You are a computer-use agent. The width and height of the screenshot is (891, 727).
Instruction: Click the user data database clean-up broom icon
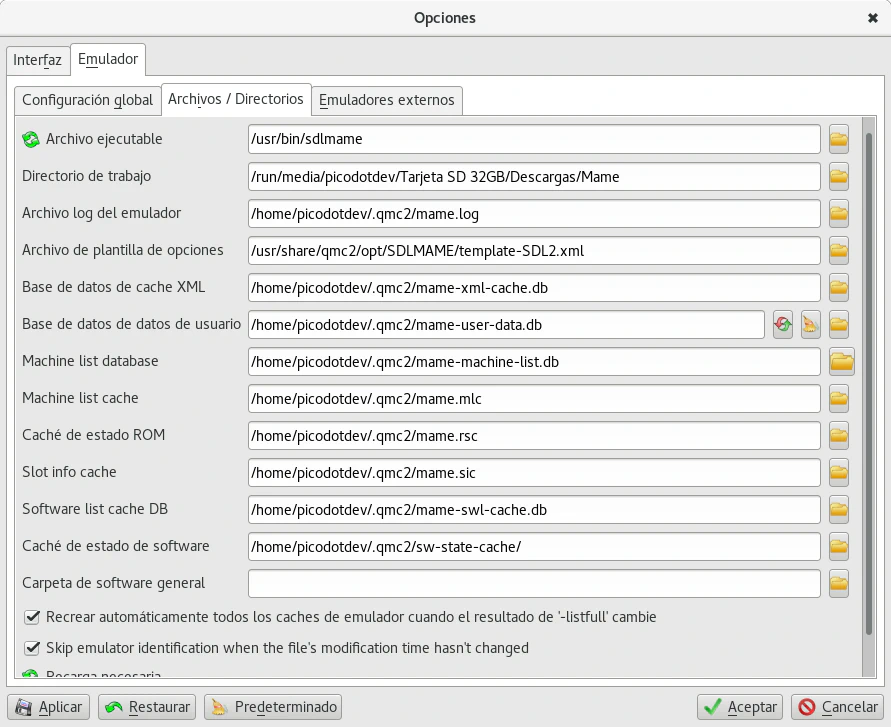[x=810, y=324]
